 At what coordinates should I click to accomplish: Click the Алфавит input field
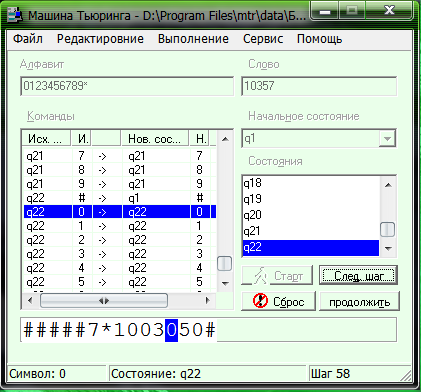click(x=127, y=86)
